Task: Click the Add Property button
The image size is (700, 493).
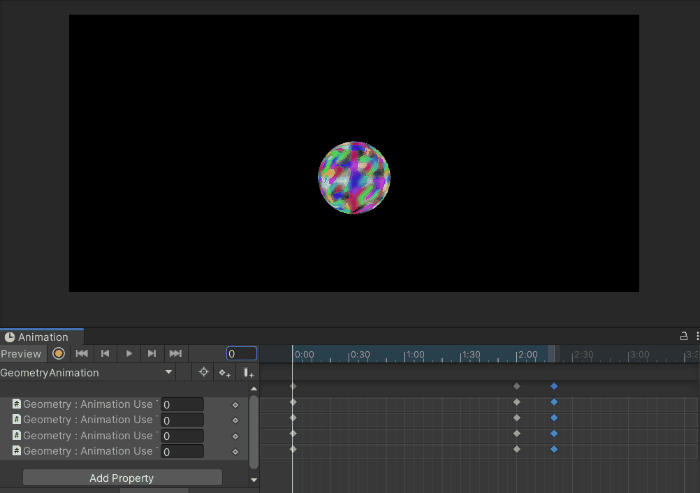Action: (x=122, y=478)
